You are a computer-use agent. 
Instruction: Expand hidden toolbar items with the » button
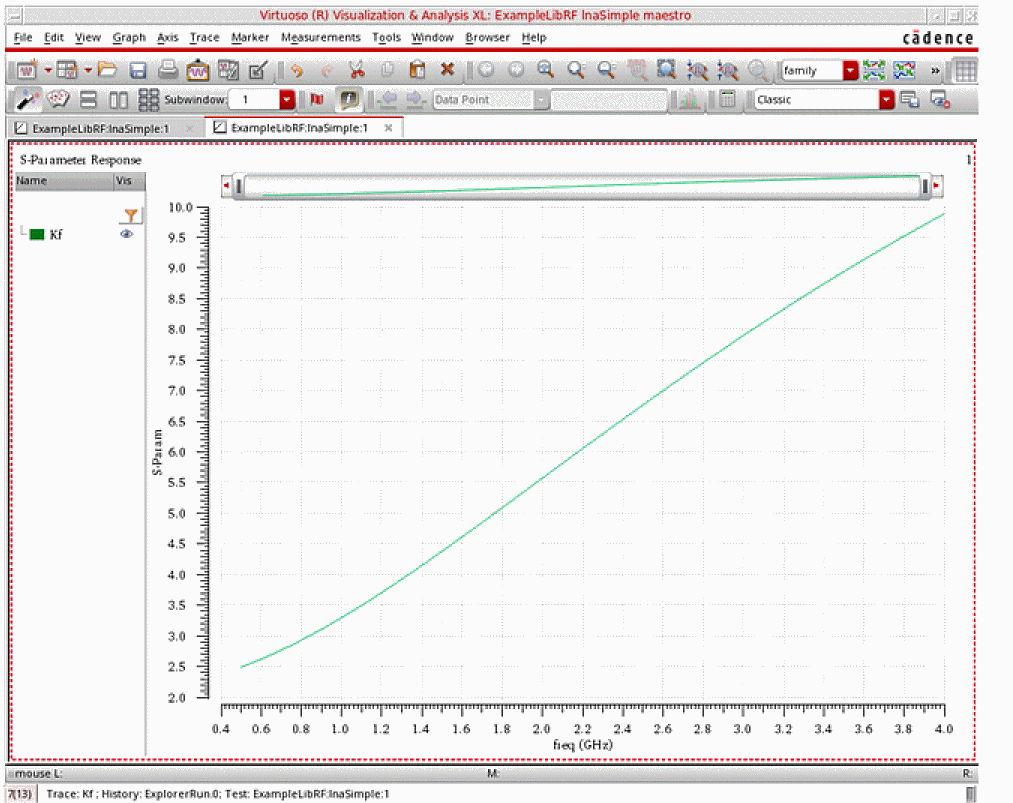click(936, 71)
